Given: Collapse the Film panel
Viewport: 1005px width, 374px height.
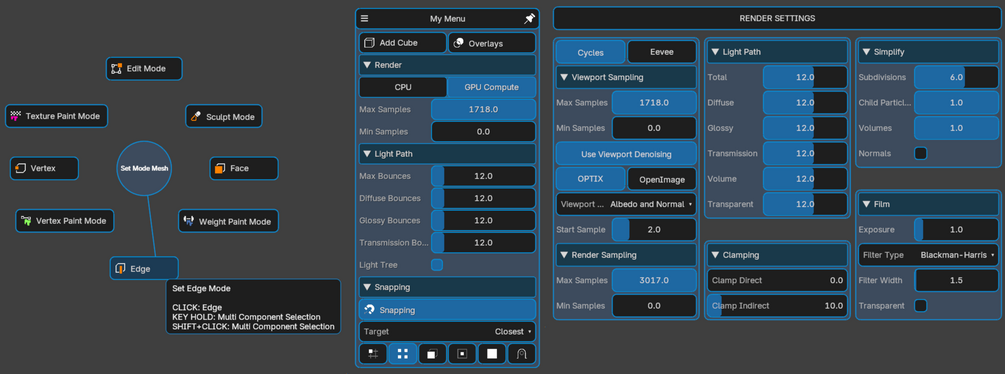Looking at the screenshot, I should coord(929,204).
